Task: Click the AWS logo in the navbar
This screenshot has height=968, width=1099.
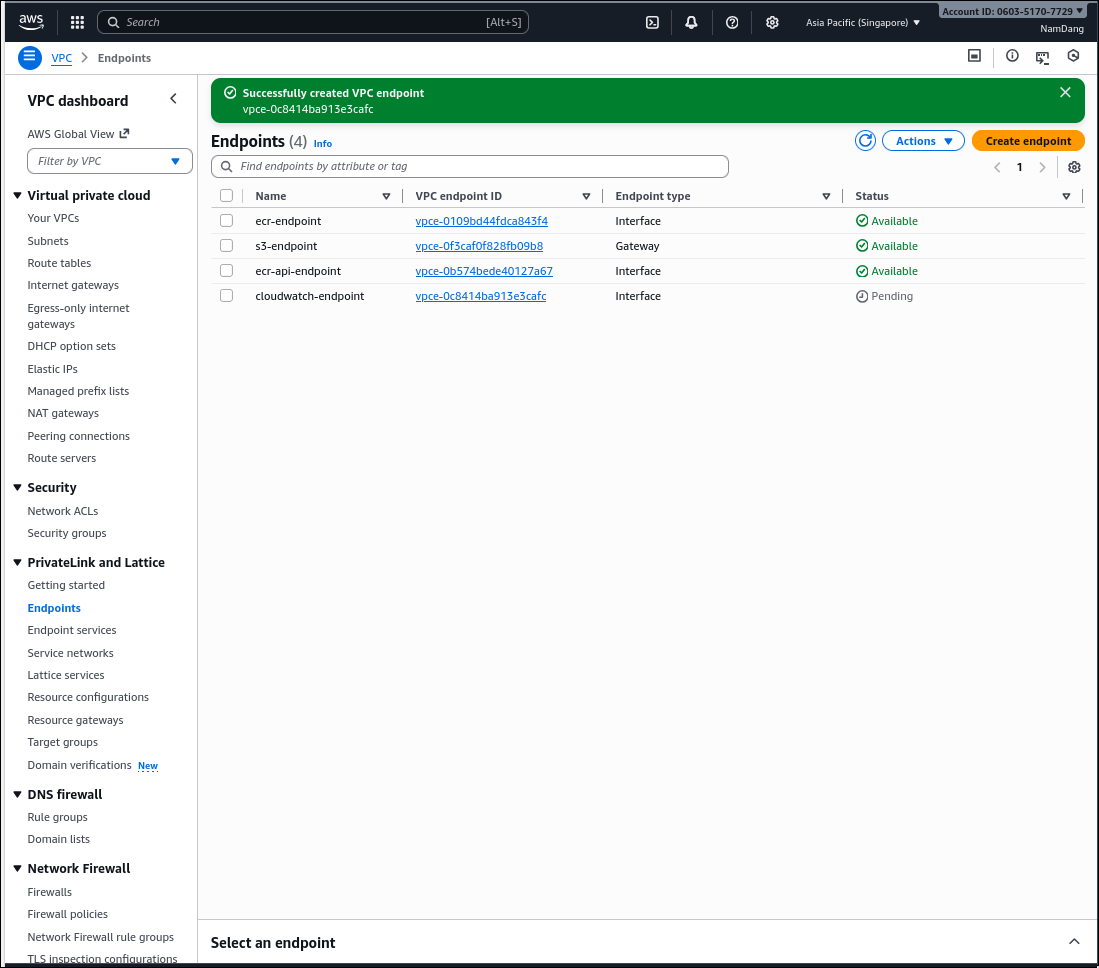Action: click(x=30, y=20)
